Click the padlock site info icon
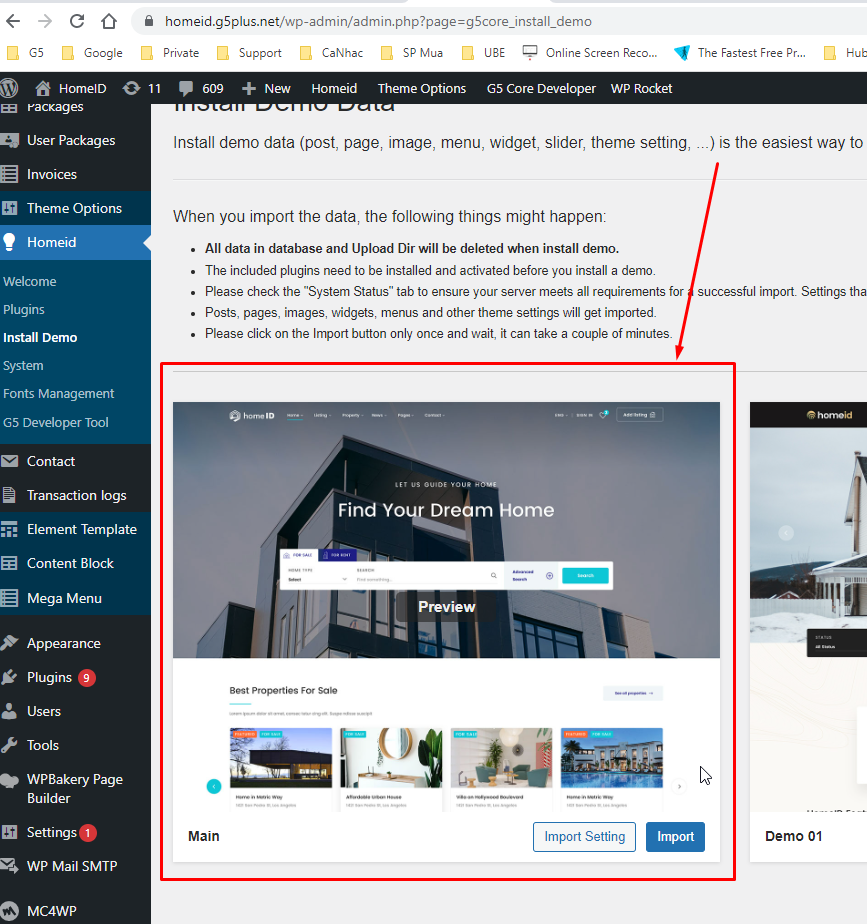 tap(149, 21)
